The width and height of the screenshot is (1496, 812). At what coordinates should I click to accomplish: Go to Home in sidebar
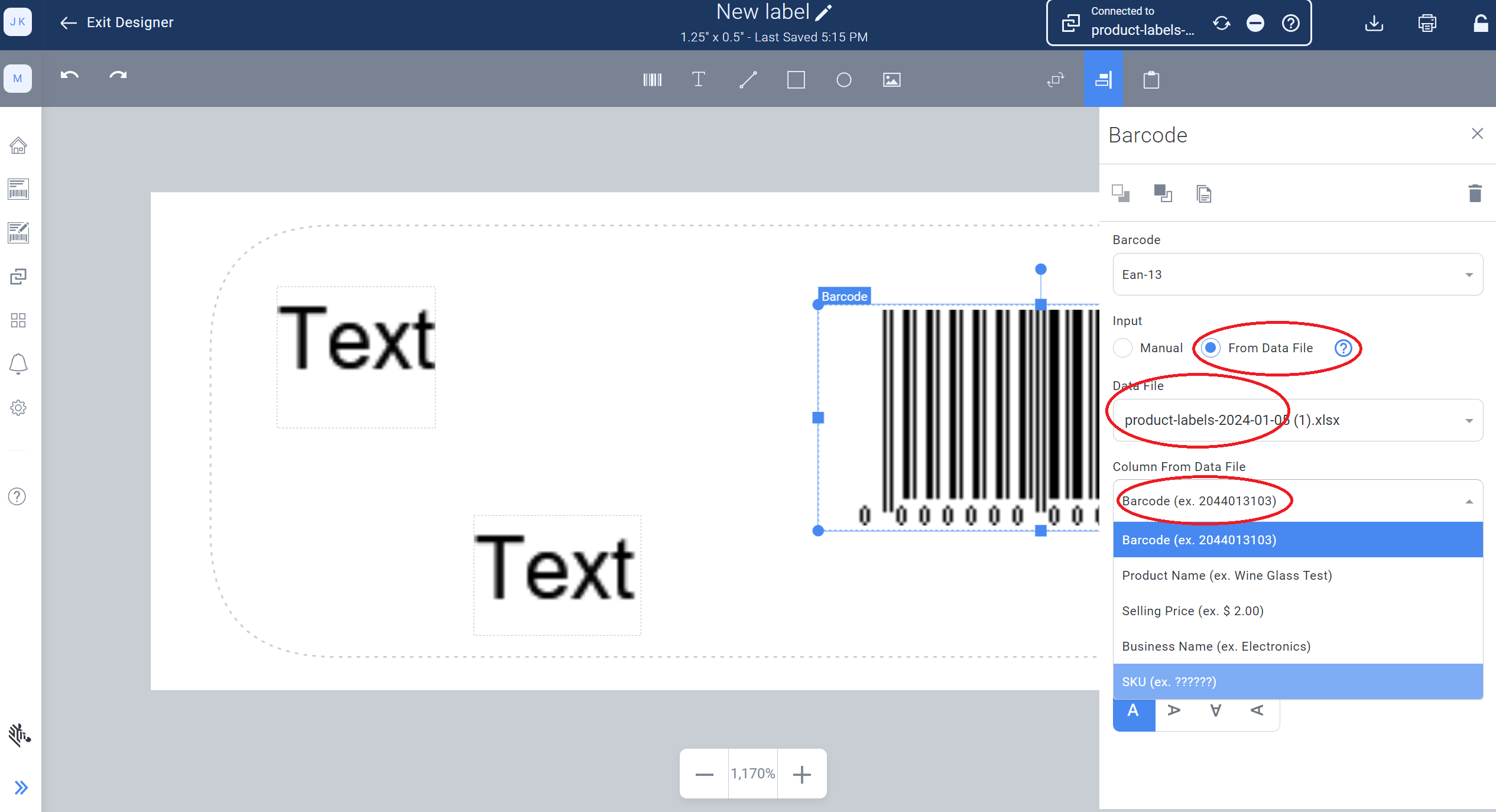(18, 145)
